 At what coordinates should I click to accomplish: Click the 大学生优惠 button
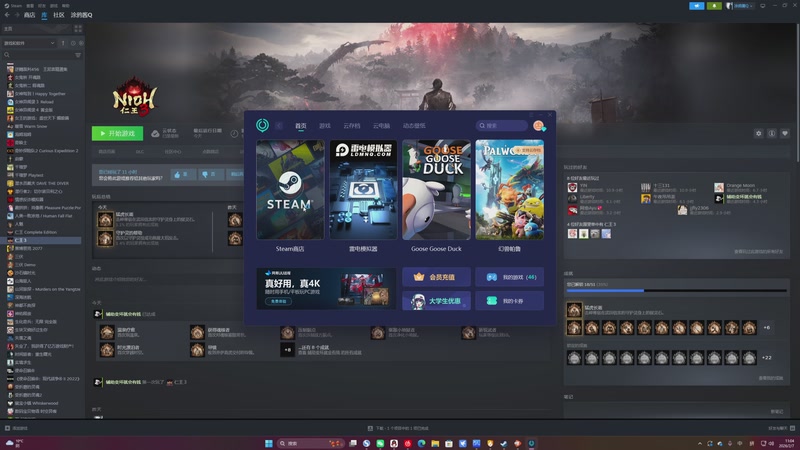(436, 301)
